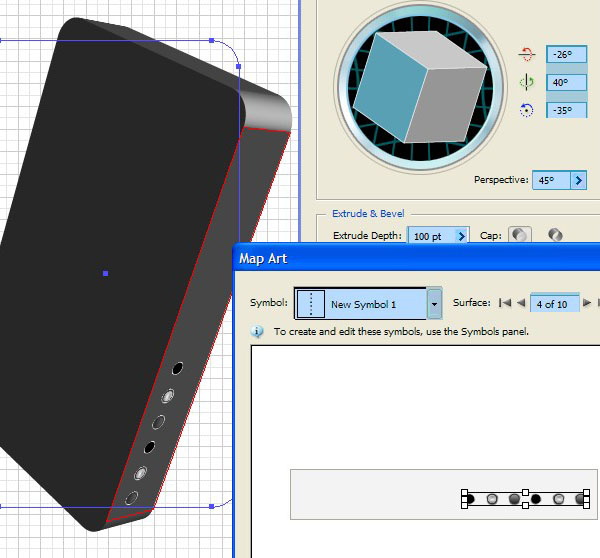The image size is (600, 558).
Task: Click the Z-axis rotation icon
Action: click(x=527, y=110)
